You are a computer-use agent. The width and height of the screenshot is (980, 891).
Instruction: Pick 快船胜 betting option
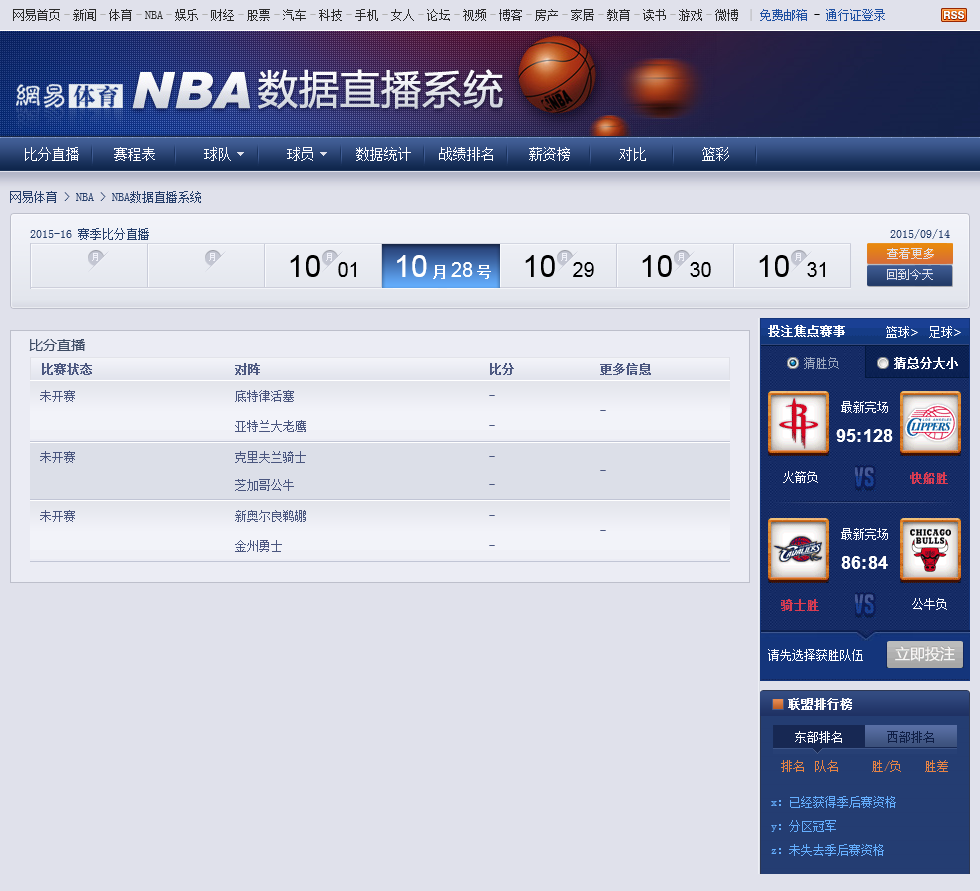929,478
